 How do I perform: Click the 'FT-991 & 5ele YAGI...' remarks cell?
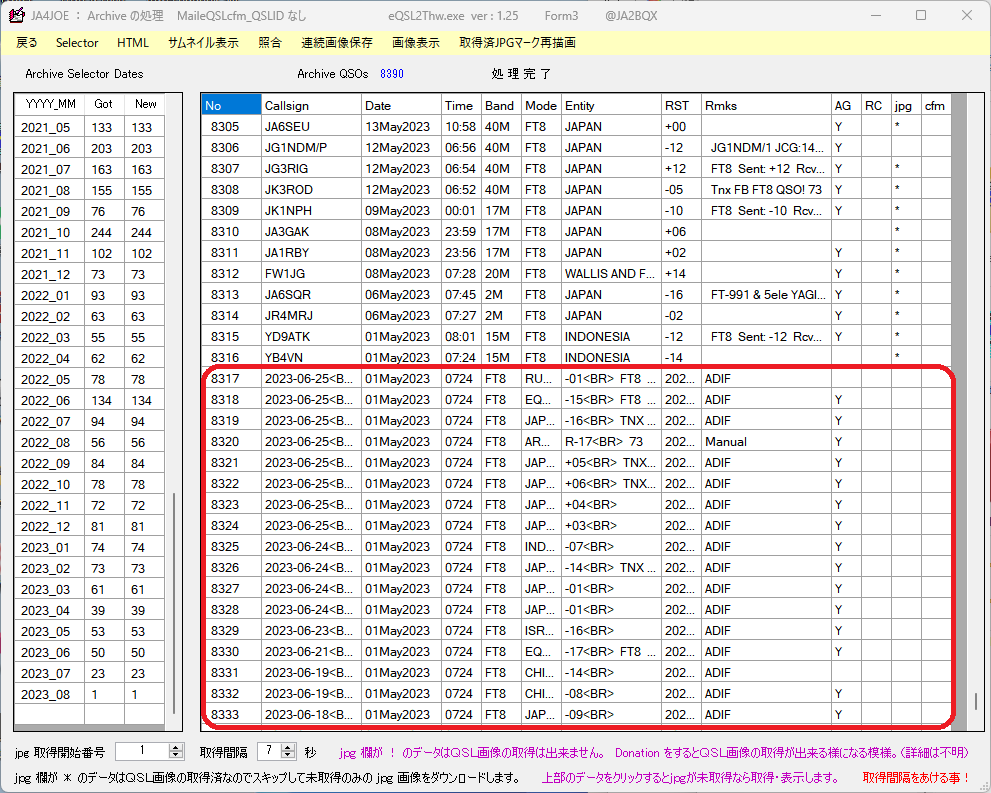(x=766, y=294)
